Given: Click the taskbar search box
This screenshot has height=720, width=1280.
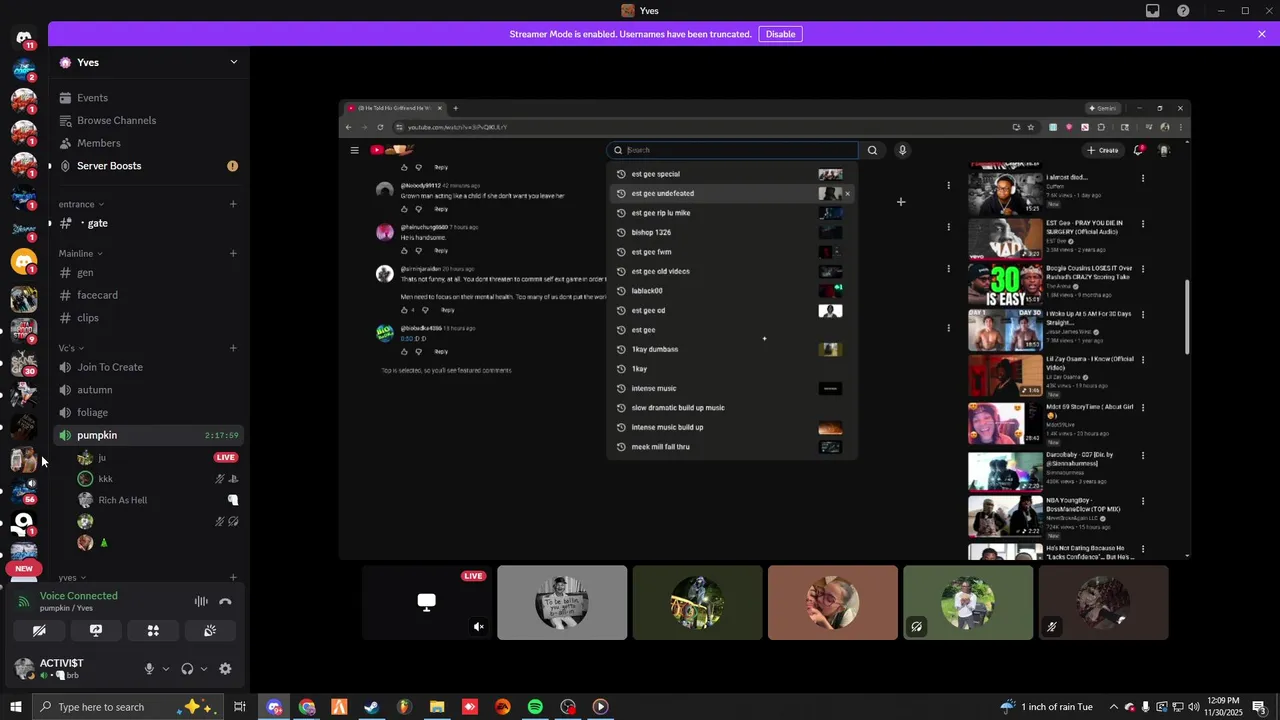Looking at the screenshot, I should point(127,707).
